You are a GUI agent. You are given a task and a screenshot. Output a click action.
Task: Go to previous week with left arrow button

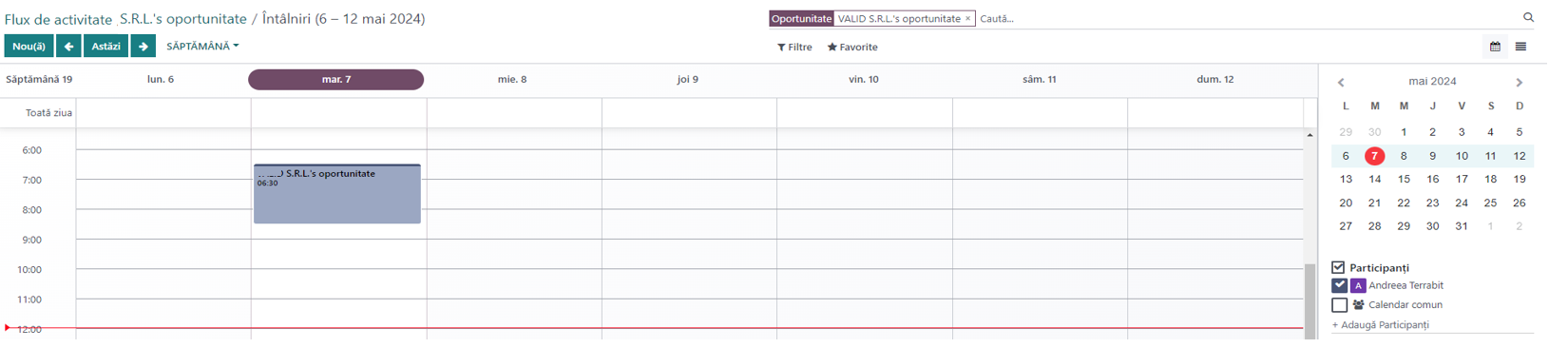coord(68,46)
